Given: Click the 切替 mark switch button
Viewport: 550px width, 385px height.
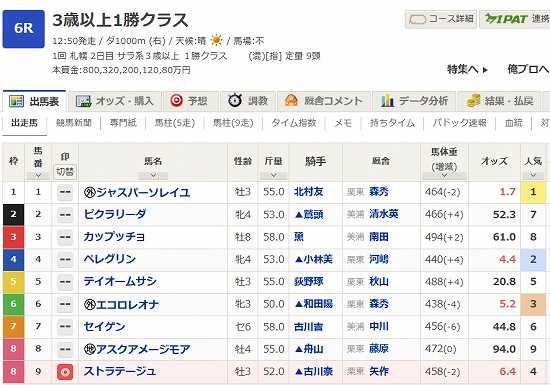Looking at the screenshot, I should click(x=65, y=172).
